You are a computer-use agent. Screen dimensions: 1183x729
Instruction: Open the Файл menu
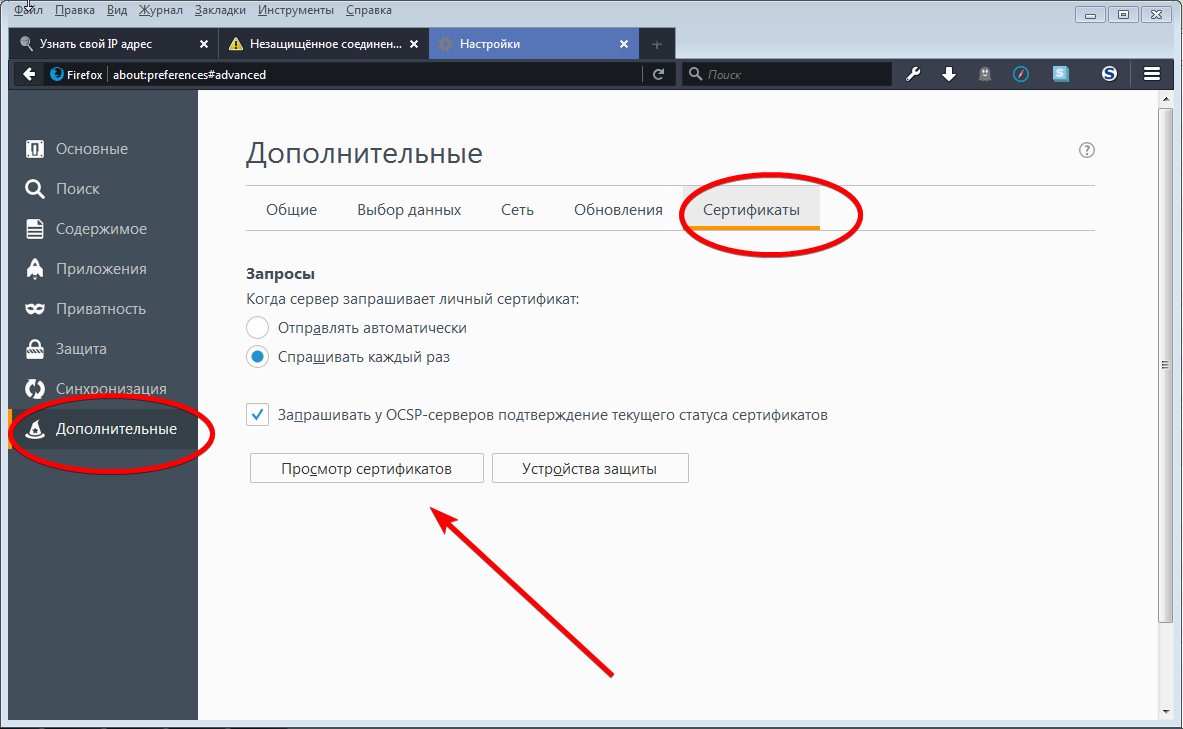pos(28,11)
